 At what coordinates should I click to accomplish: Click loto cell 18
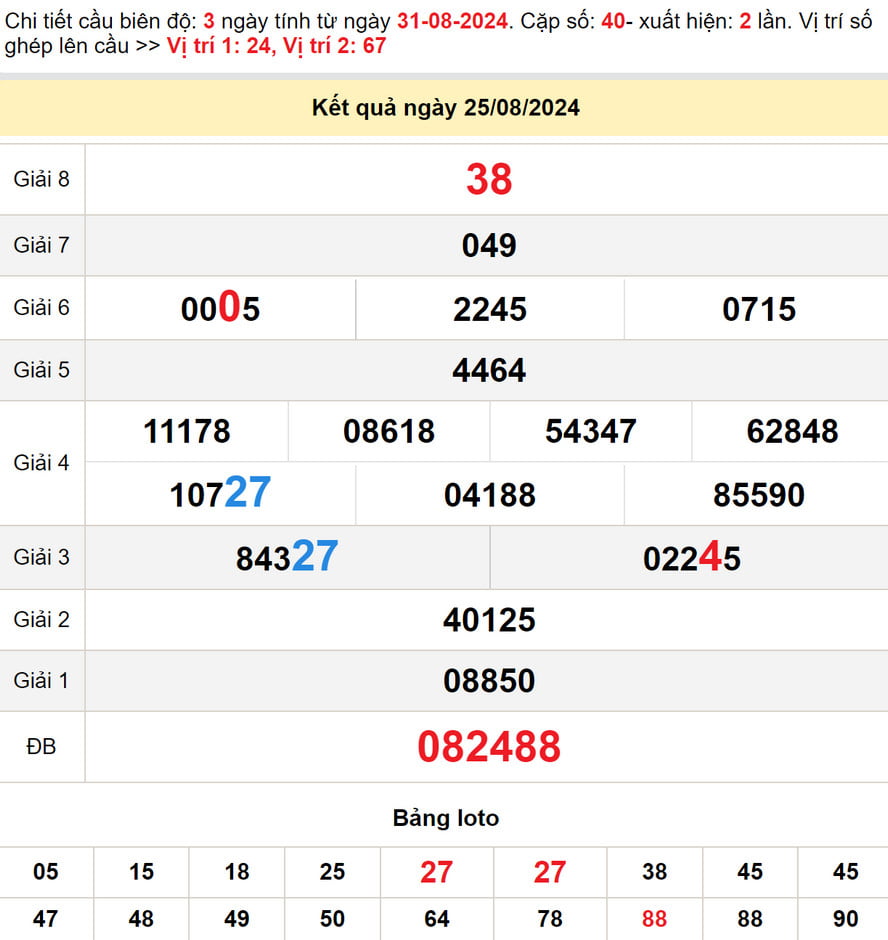click(x=237, y=872)
